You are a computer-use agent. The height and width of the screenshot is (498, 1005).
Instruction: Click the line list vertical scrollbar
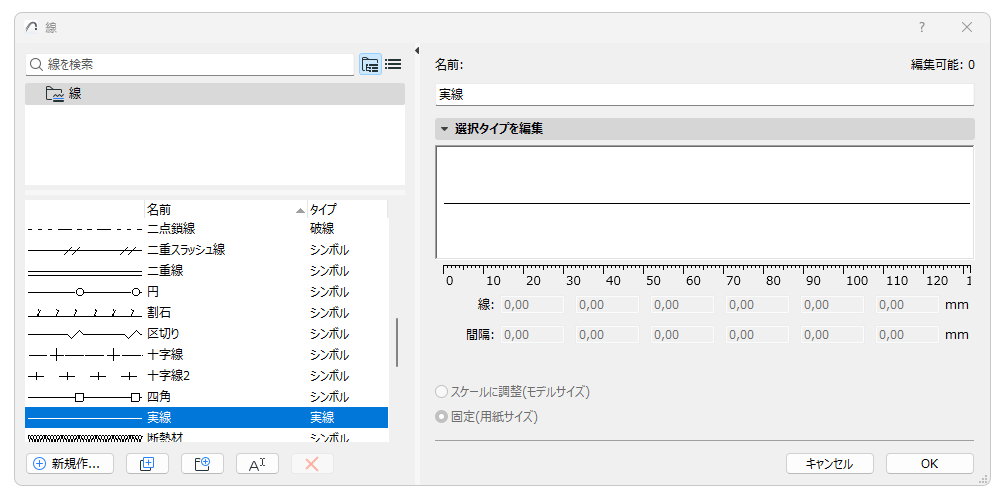pyautogui.click(x=397, y=342)
